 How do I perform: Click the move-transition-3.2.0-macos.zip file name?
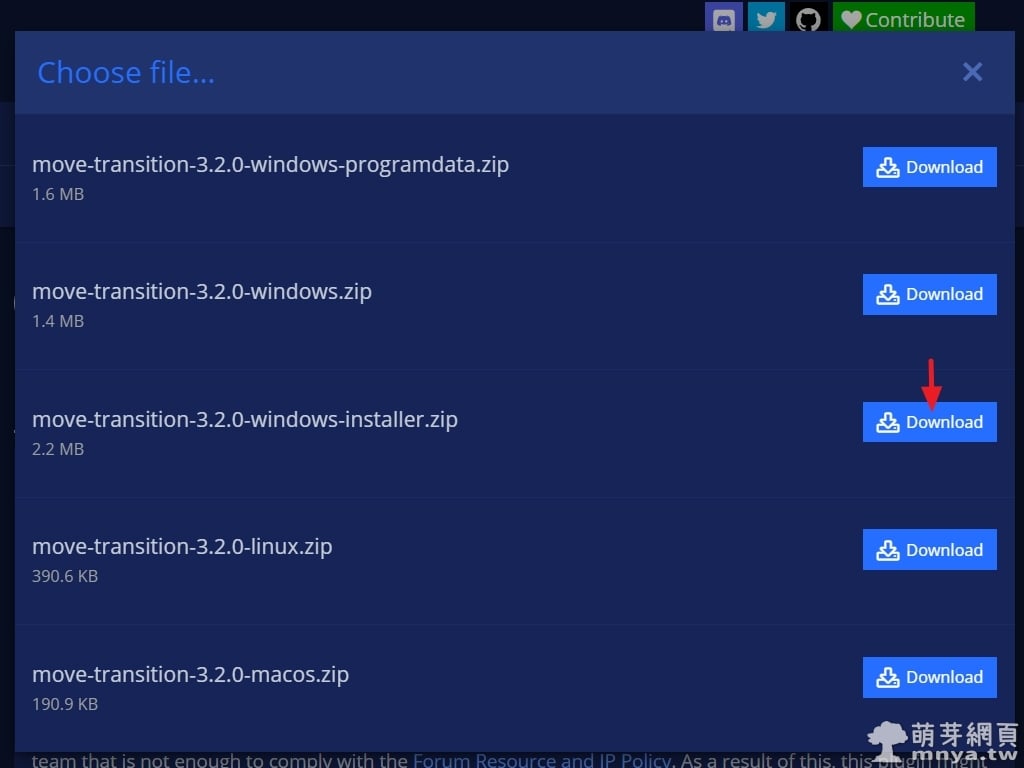point(190,674)
